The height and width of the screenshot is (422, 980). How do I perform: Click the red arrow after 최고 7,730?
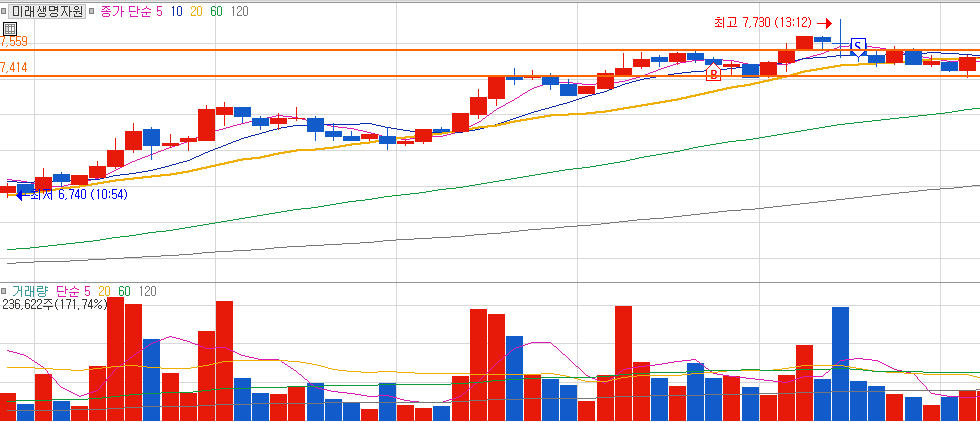click(825, 24)
